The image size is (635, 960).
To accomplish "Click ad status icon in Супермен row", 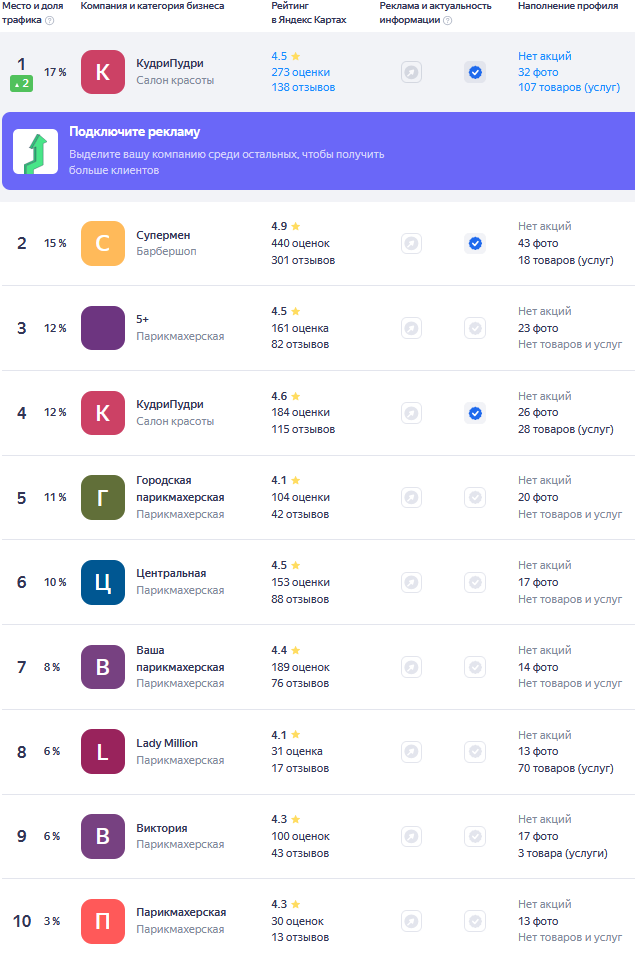I will tap(411, 243).
